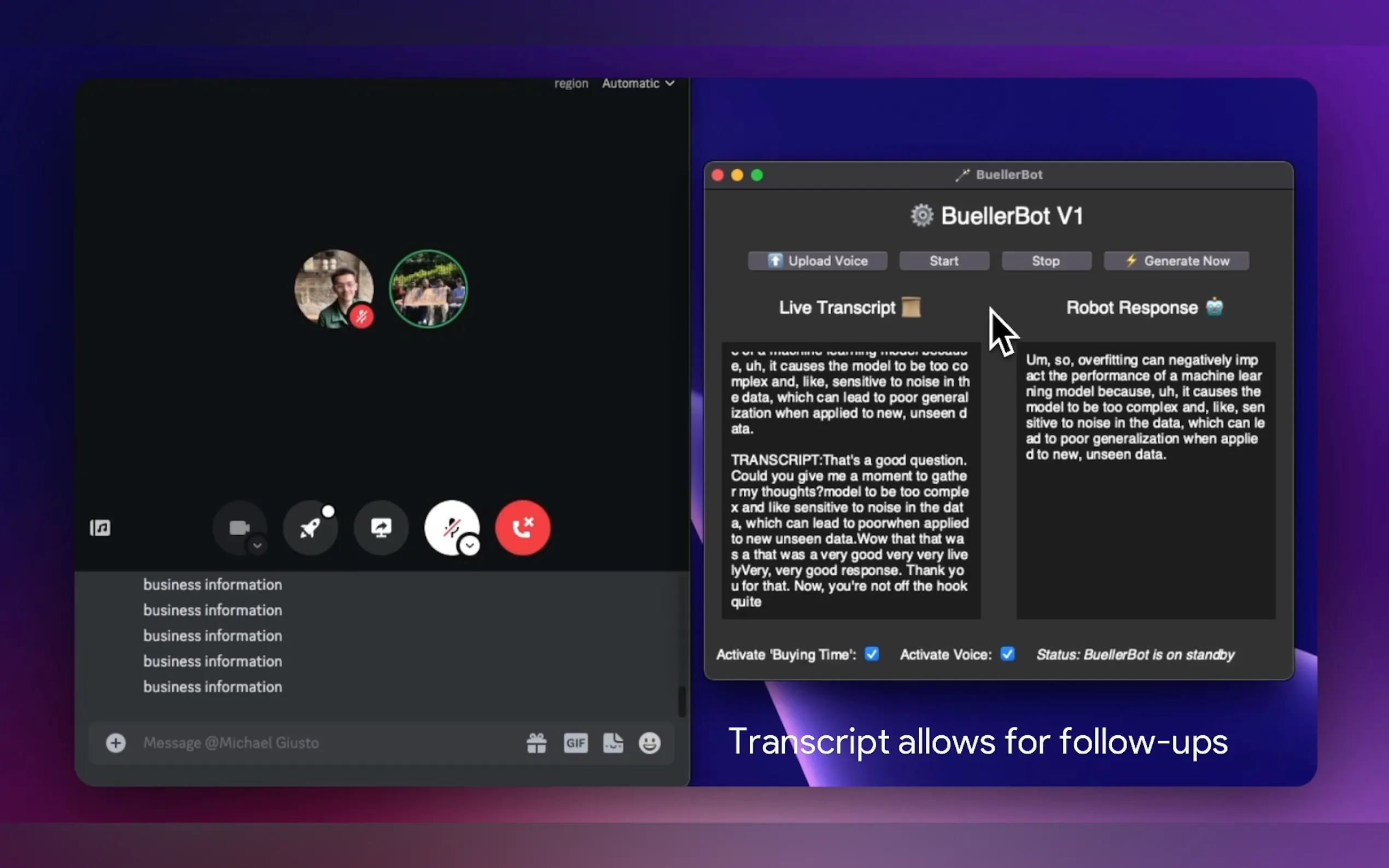
Task: Share your screen in the call
Action: point(381,527)
